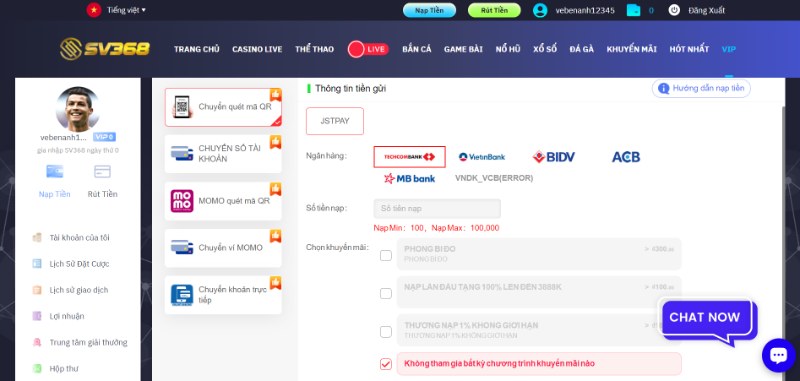Select CHUYỂN SỐ TÀI KHOẢN method
Screen dimensions: 800x381
[223, 154]
